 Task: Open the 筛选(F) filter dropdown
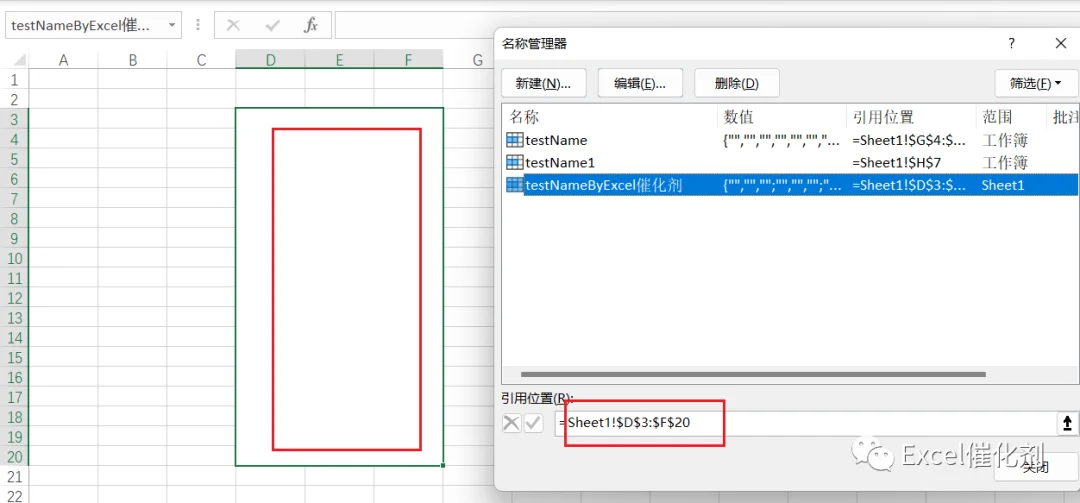click(x=1036, y=83)
